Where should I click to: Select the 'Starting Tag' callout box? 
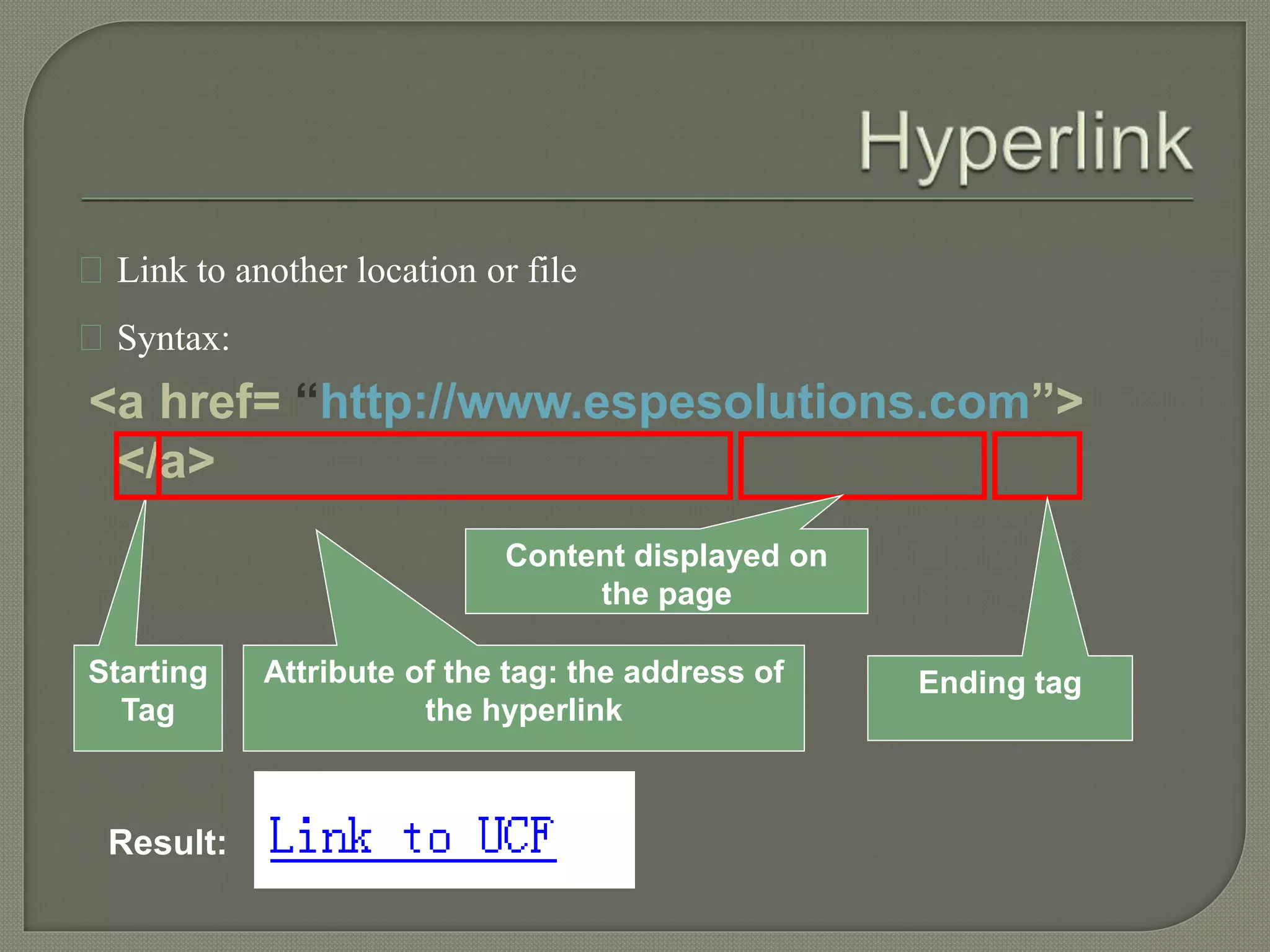pyautogui.click(x=148, y=698)
